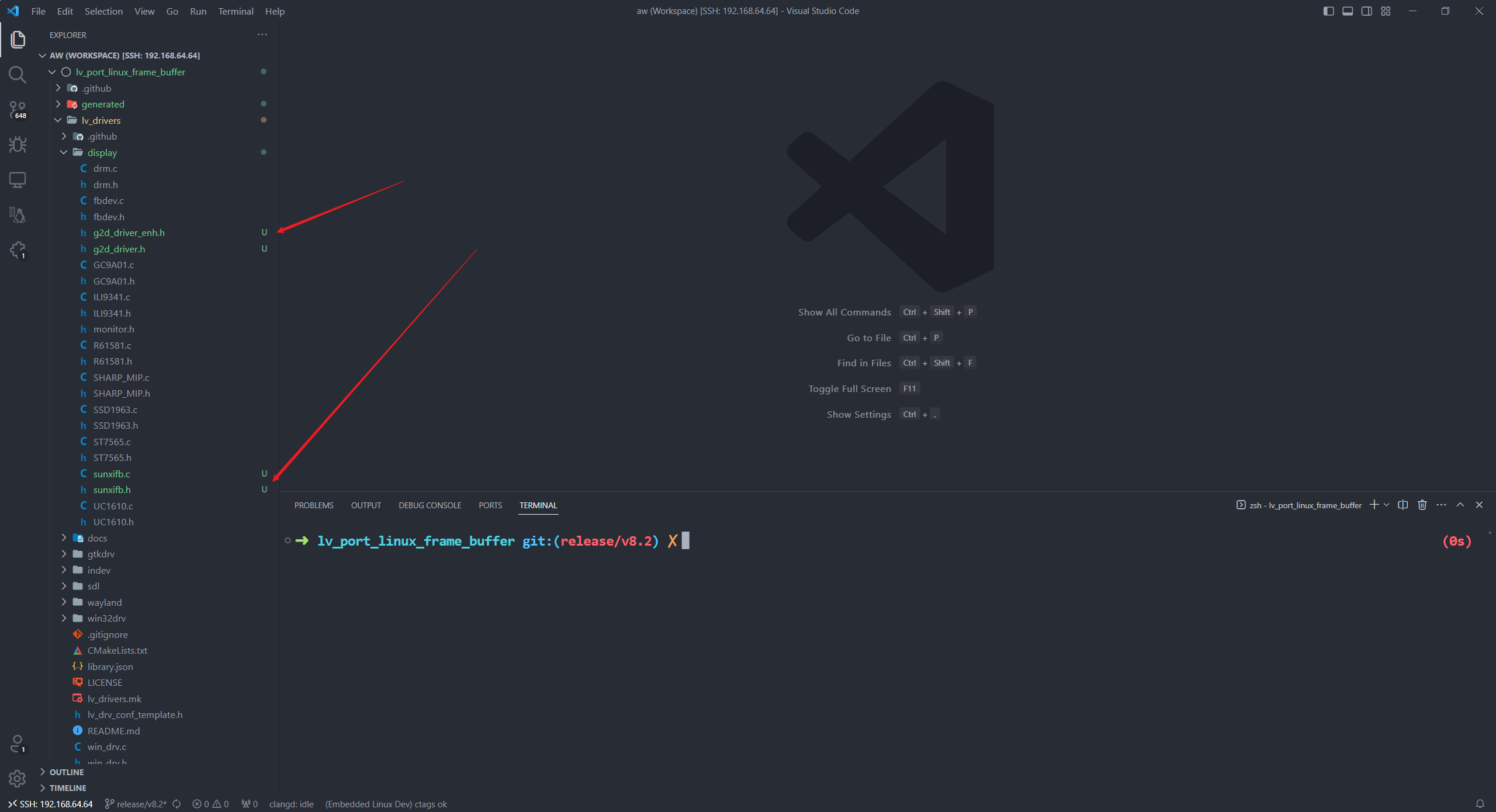1496x812 pixels.
Task: Click synchronize changes icon in status bar
Action: 176,804
